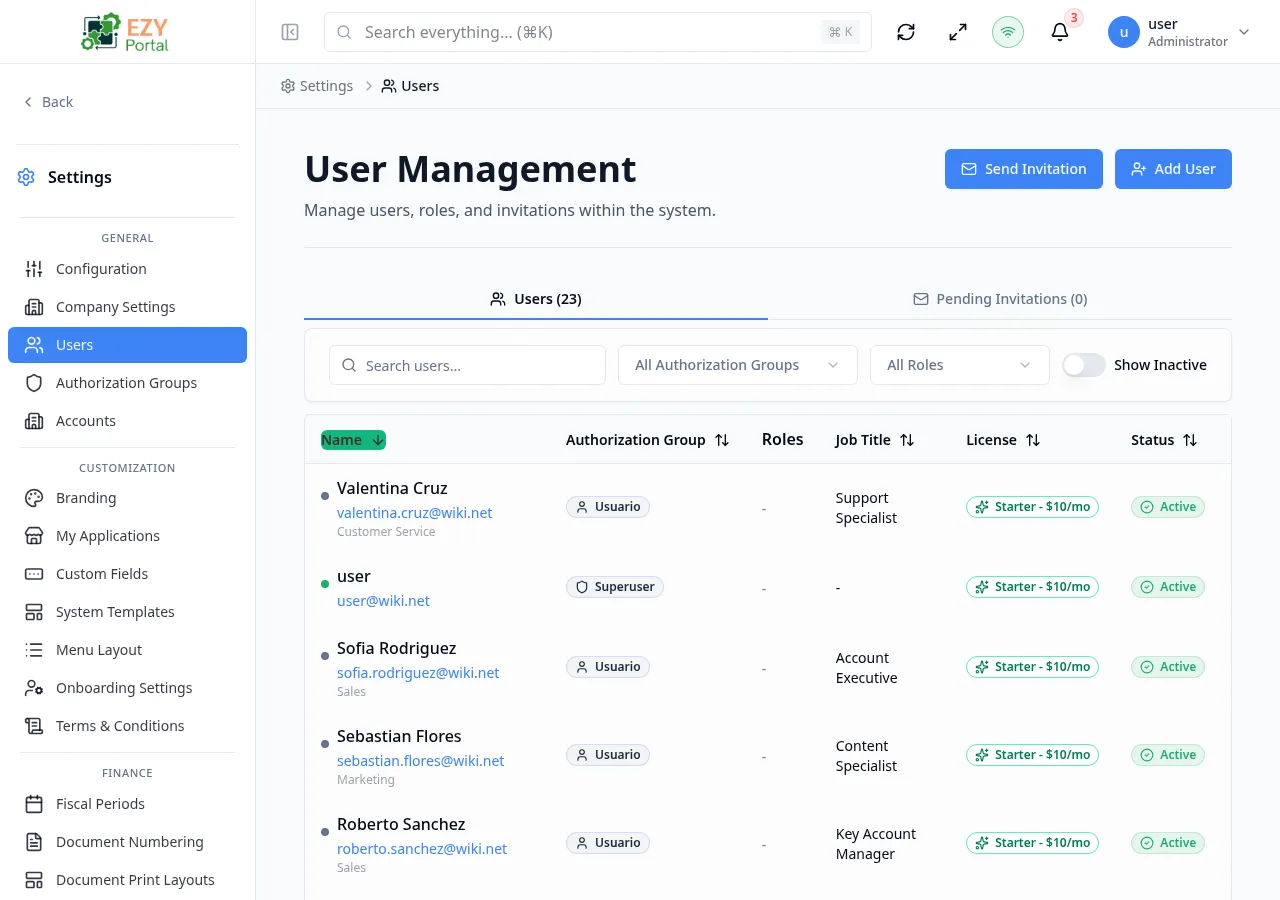Image resolution: width=1280 pixels, height=900 pixels.
Task: Open Configuration in sidebar
Action: 127,269
